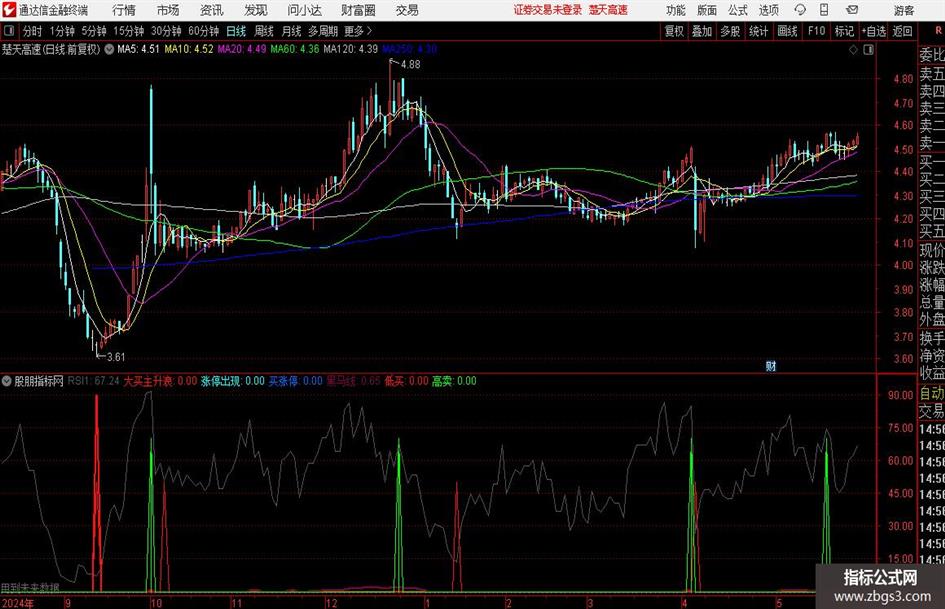Click the 统计 statistics button
Image resolution: width=945 pixels, height=609 pixels.
758,31
